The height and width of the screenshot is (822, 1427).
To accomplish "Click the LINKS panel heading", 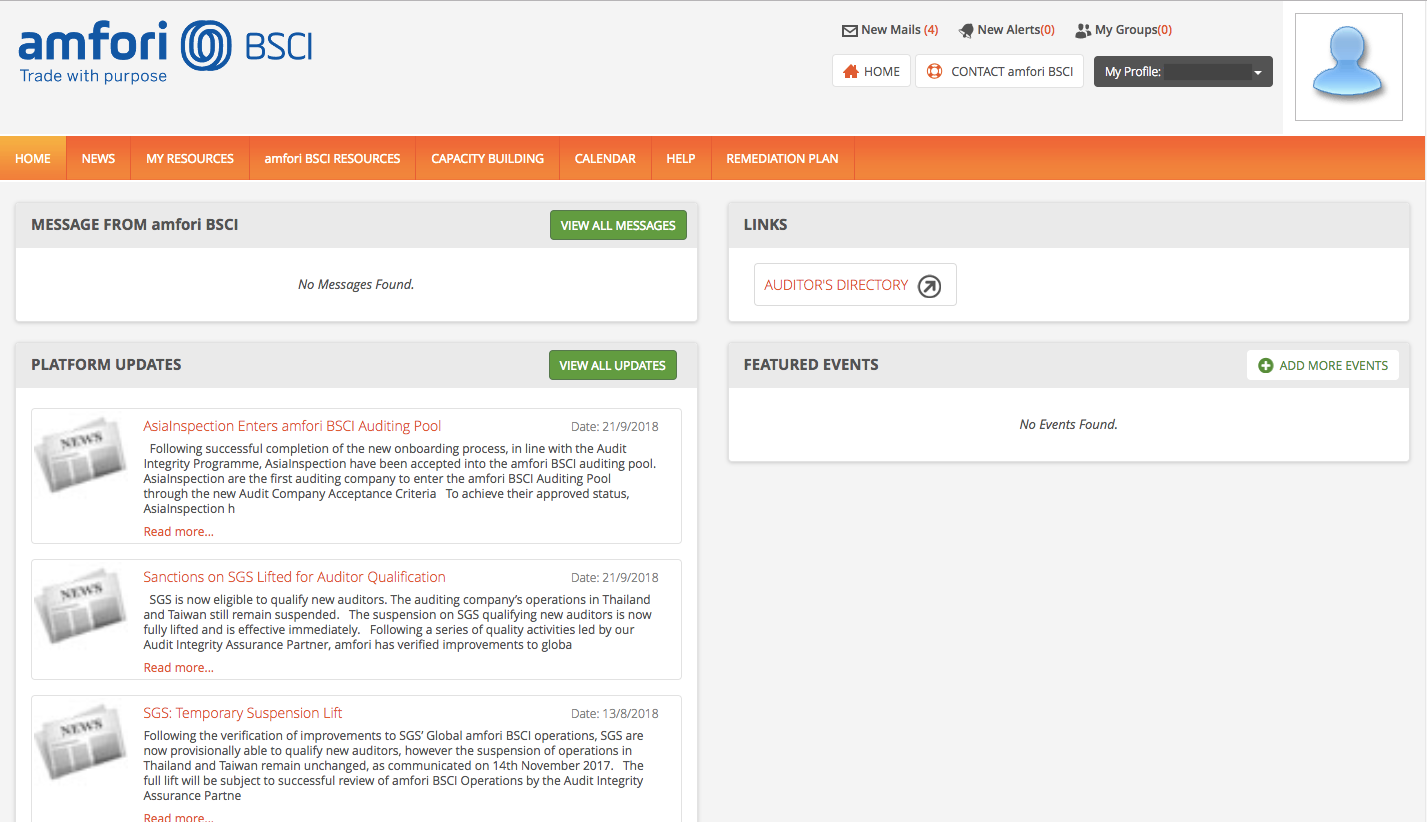I will [766, 225].
